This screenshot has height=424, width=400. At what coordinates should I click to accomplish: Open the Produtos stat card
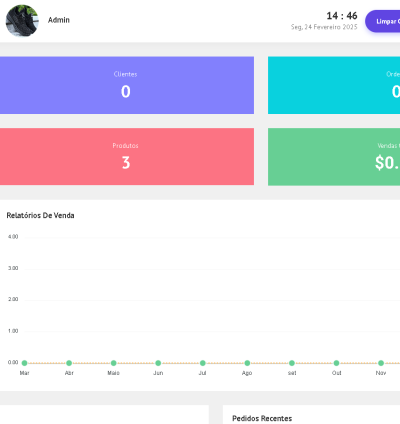127,157
